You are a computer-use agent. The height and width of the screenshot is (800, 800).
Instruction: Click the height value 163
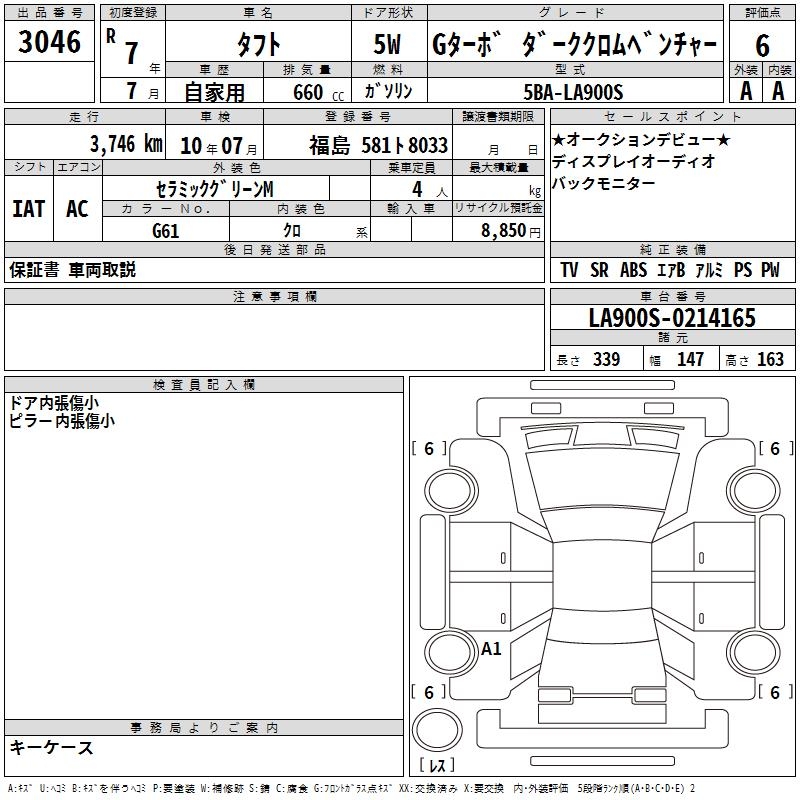(770, 360)
